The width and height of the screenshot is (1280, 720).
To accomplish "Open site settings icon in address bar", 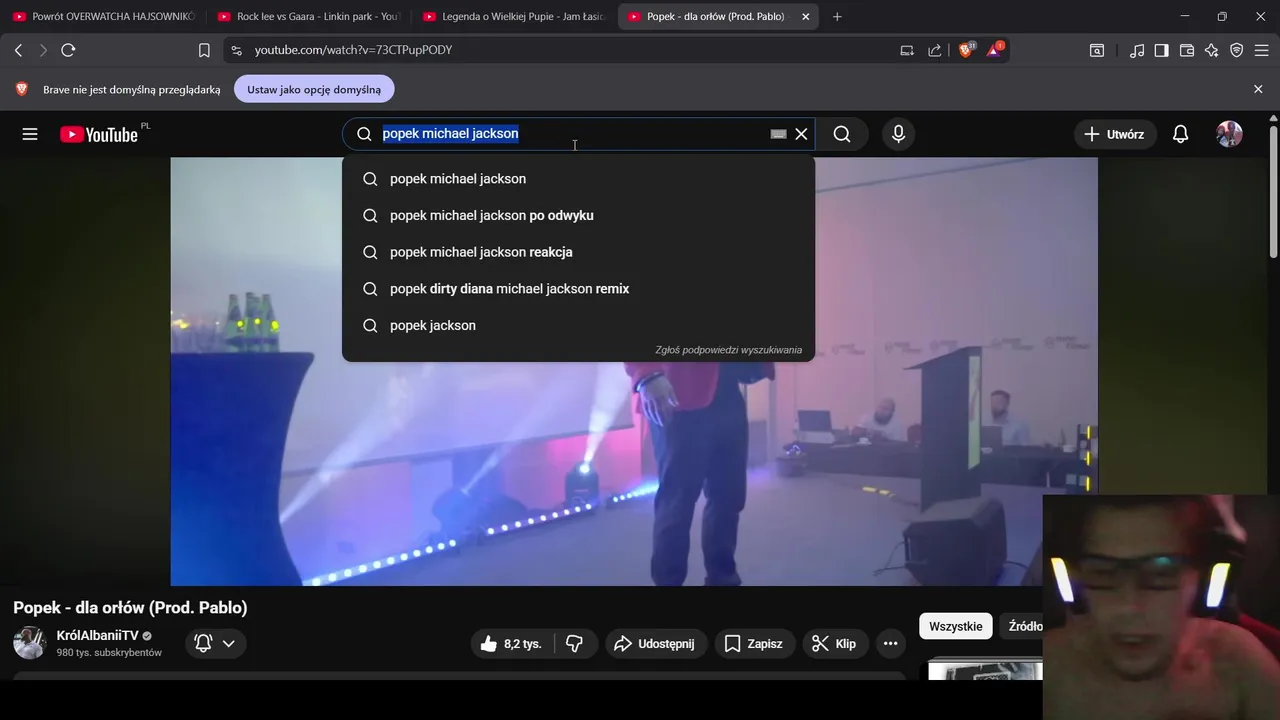I will click(235, 50).
